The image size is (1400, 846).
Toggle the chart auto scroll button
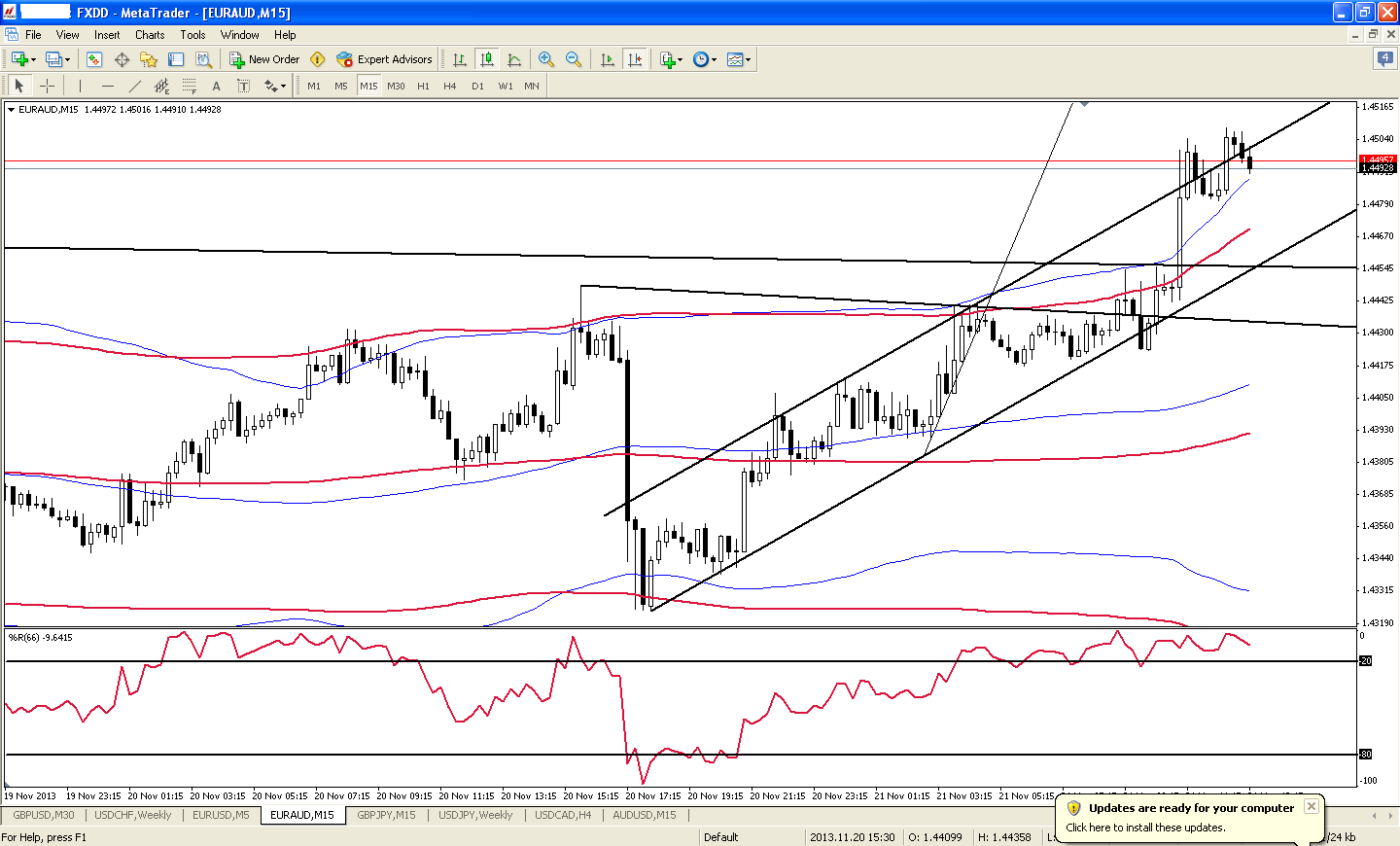click(608, 59)
